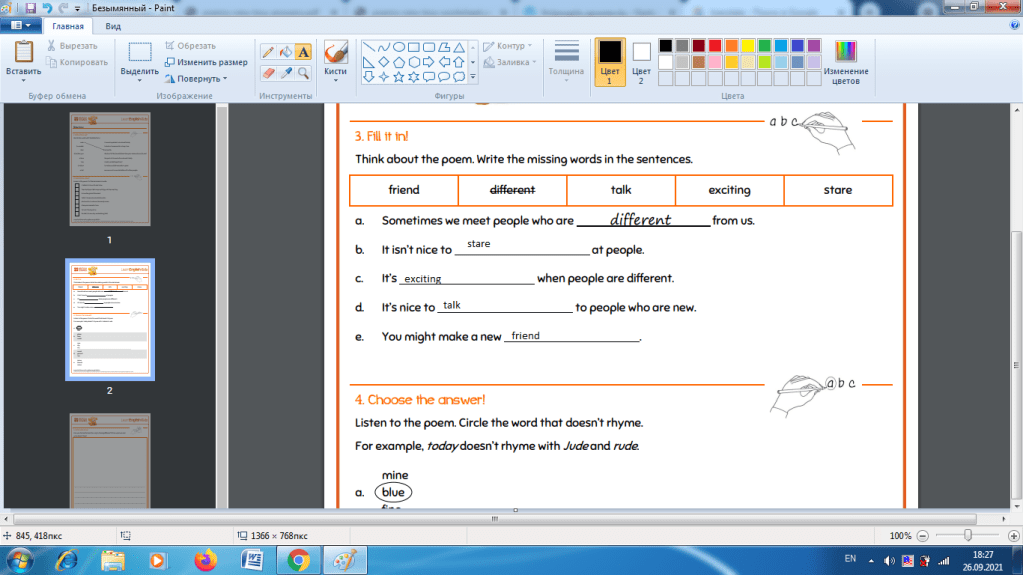1023x575 pixels.
Task: Select Цвет 2 as active color
Action: pos(641,62)
